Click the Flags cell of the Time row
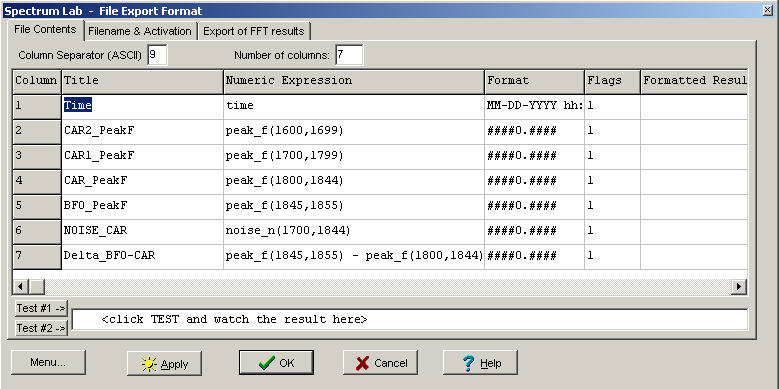This screenshot has width=779, height=389. 612,107
